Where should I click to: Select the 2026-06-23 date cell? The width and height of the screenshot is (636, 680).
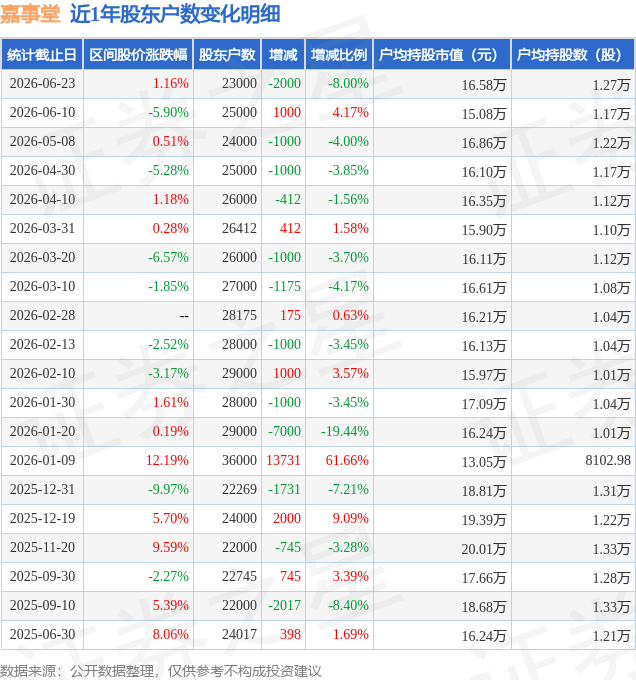coord(42,83)
